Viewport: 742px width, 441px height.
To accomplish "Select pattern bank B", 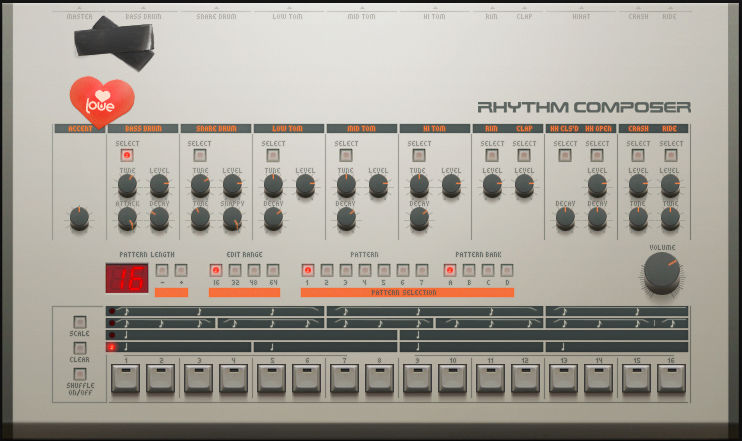I will tap(468, 270).
